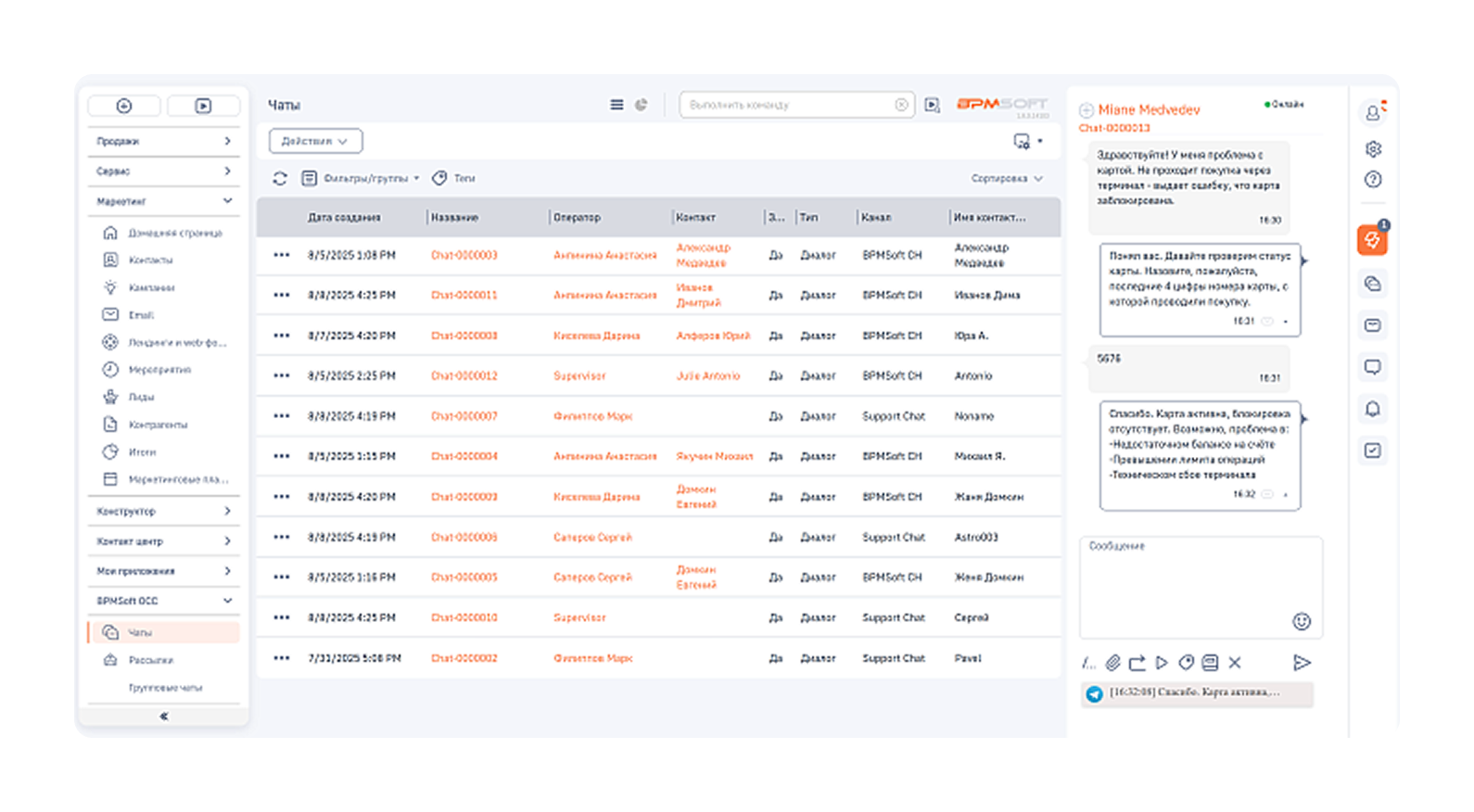Expand the Продажи sidebar section

[x=163, y=141]
